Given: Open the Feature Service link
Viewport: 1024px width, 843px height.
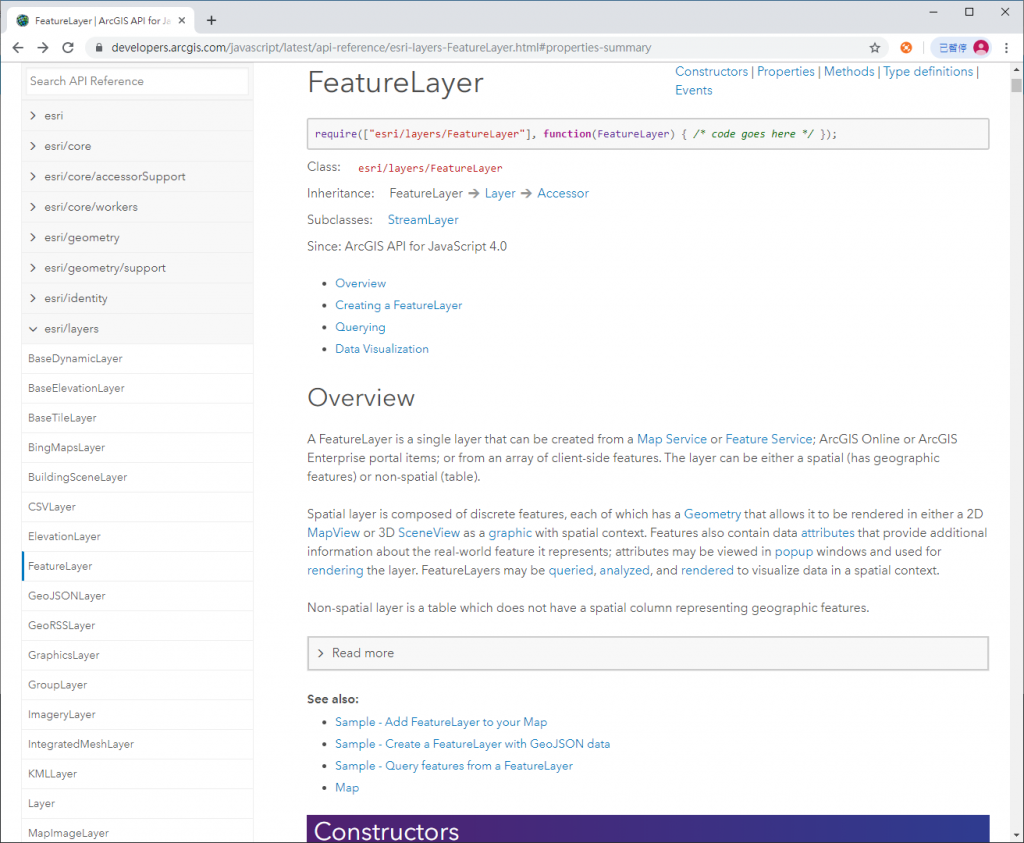Looking at the screenshot, I should click(x=769, y=439).
